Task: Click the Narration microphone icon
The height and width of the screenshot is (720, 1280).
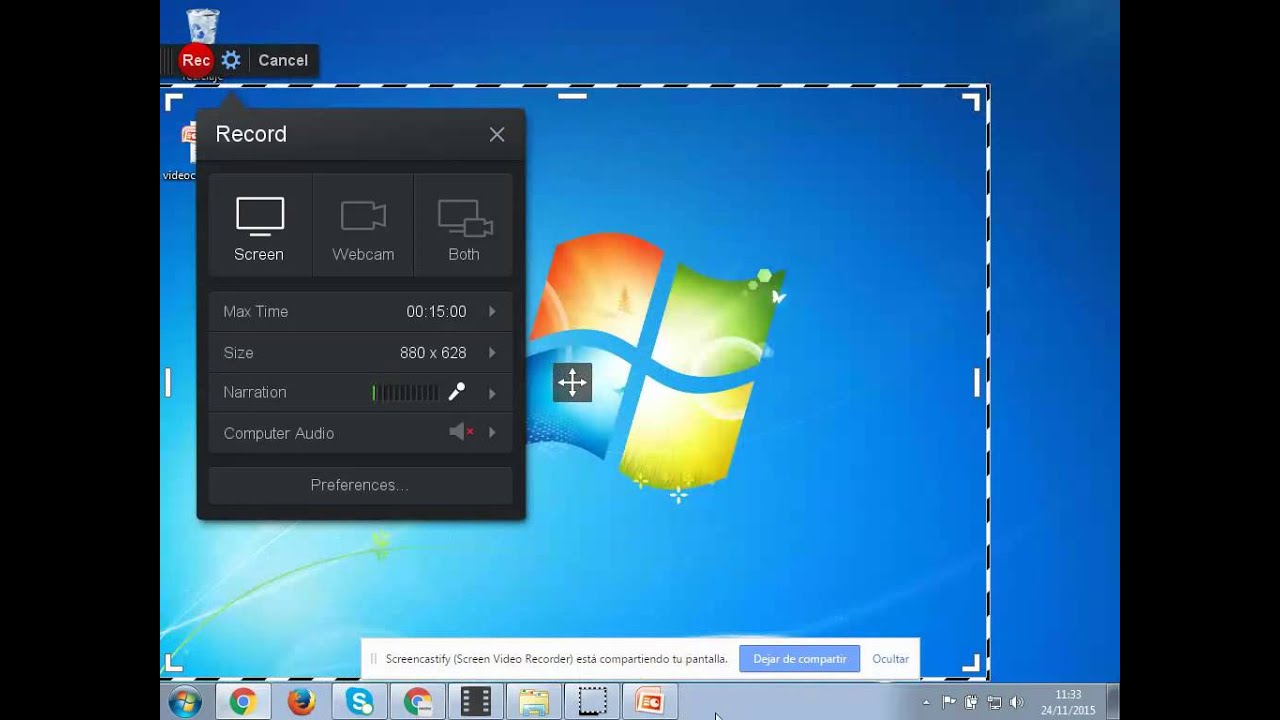Action: click(457, 392)
